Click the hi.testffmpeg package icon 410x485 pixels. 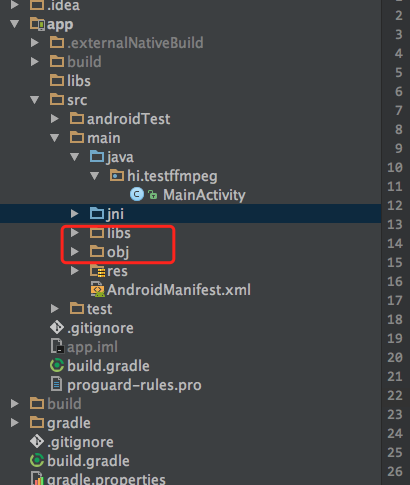pyautogui.click(x=117, y=175)
